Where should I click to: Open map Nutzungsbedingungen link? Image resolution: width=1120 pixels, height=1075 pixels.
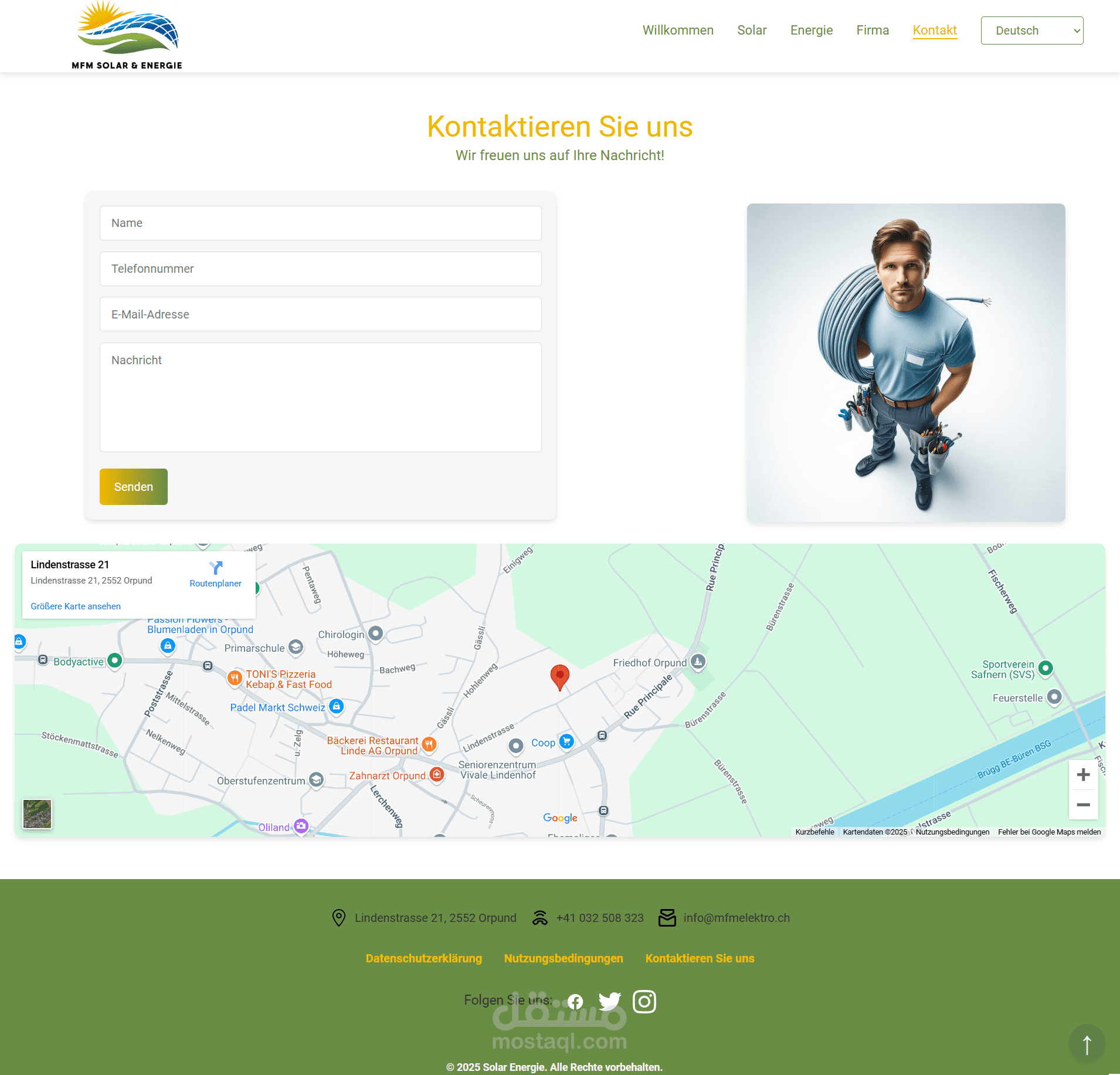tap(952, 832)
